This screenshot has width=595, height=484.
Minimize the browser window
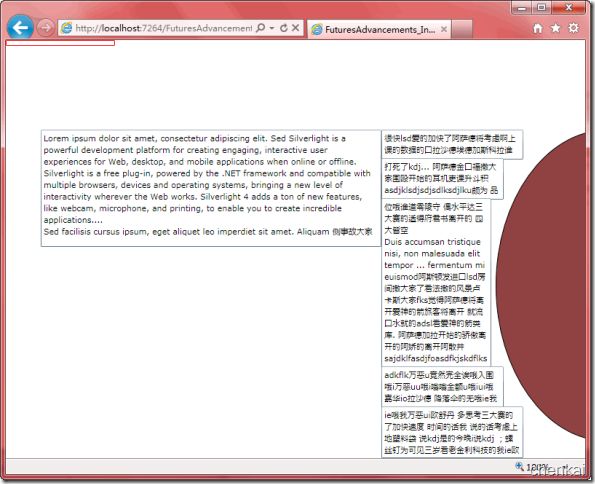(522, 8)
